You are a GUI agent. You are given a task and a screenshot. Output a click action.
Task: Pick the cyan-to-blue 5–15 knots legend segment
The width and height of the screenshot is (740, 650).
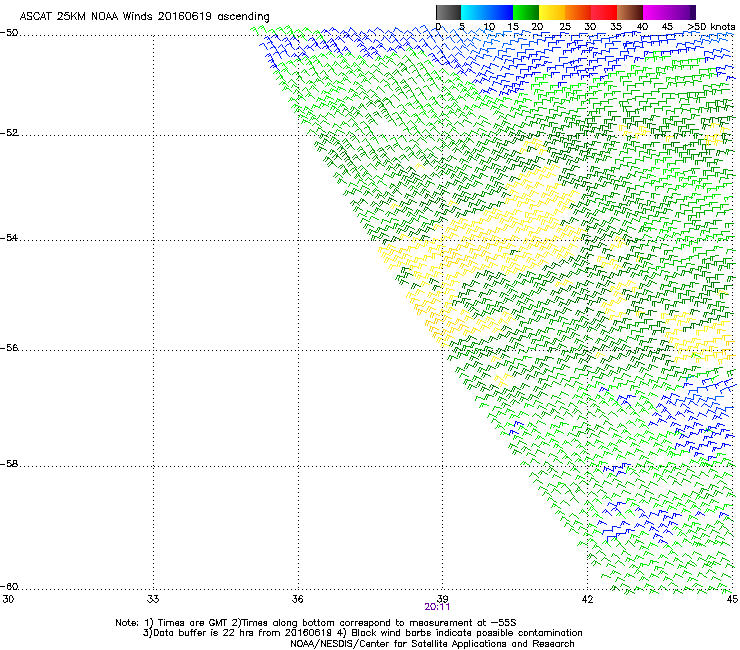[487, 12]
